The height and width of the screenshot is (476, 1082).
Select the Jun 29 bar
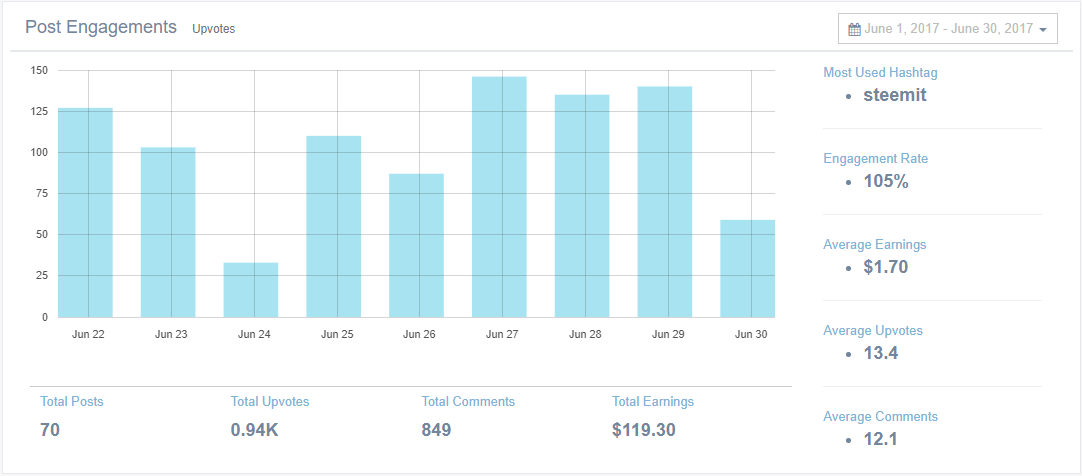pos(665,201)
